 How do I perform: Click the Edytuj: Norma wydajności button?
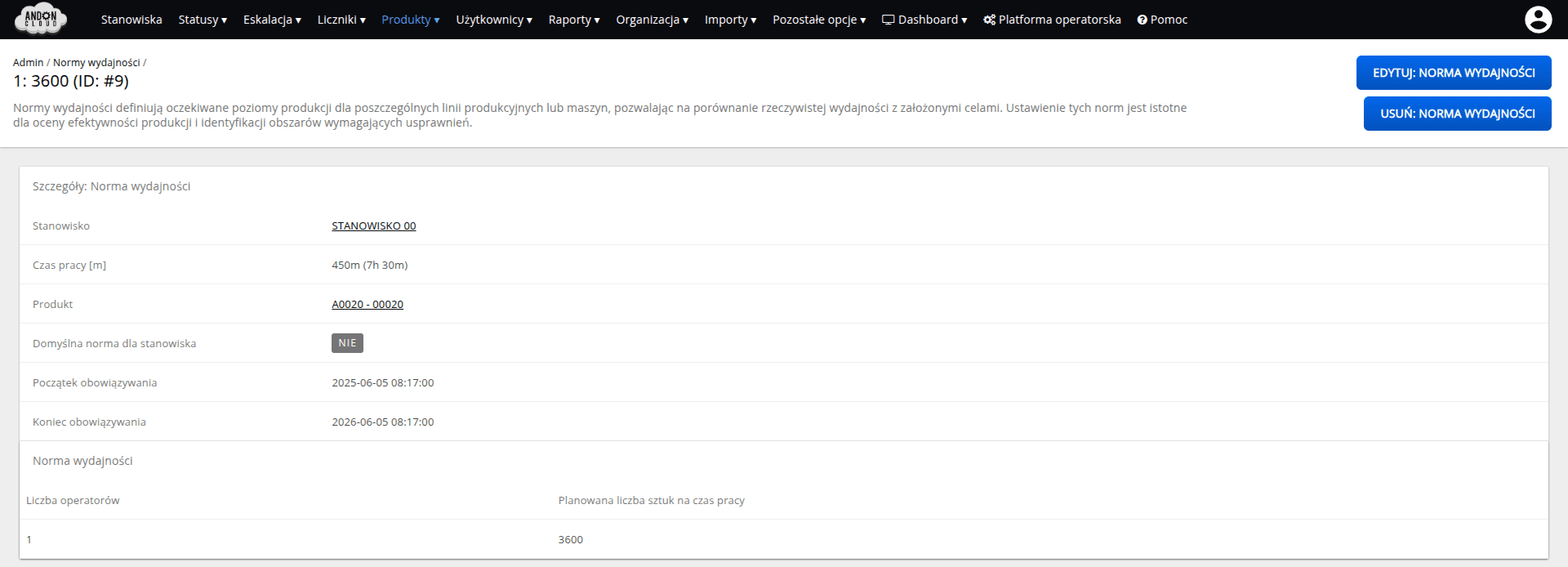tap(1454, 73)
